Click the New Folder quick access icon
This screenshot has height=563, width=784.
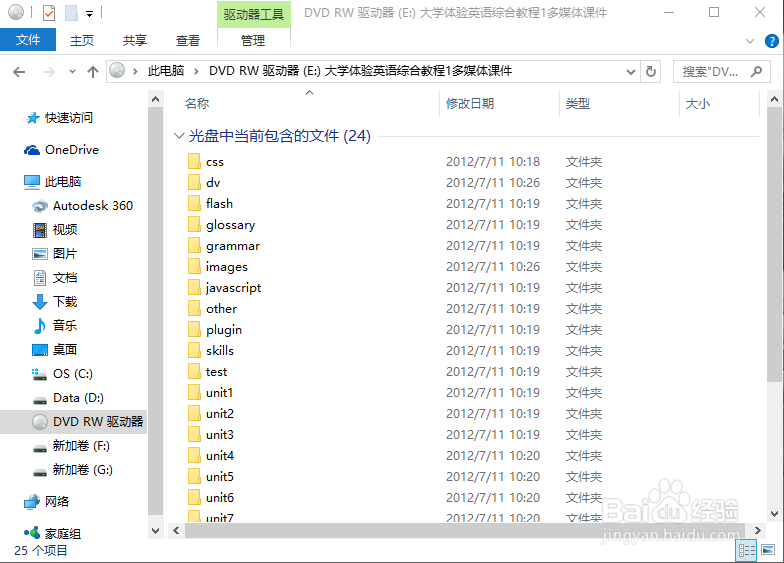72,12
